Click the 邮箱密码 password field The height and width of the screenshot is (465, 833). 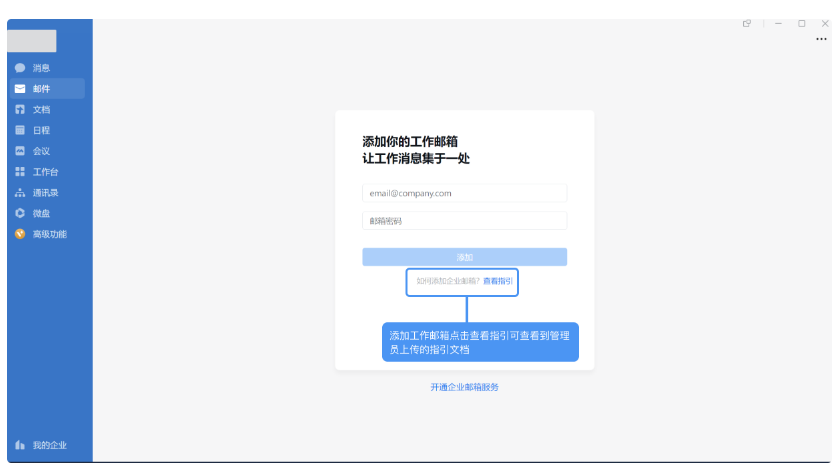pyautogui.click(x=464, y=221)
